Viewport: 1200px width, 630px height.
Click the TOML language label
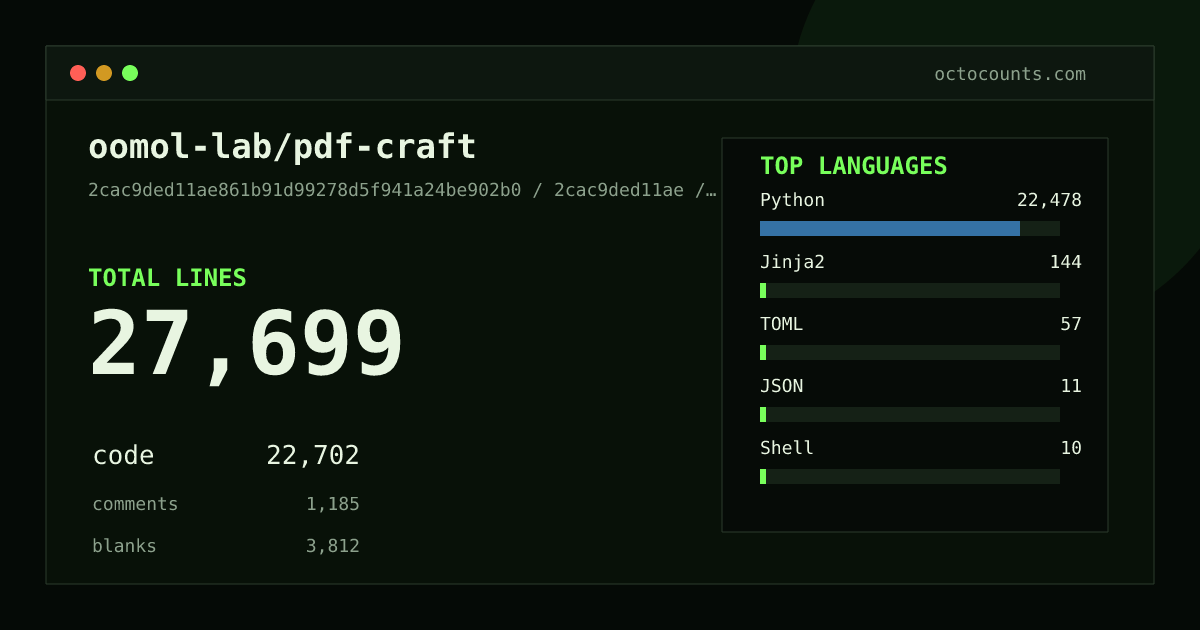(x=781, y=324)
